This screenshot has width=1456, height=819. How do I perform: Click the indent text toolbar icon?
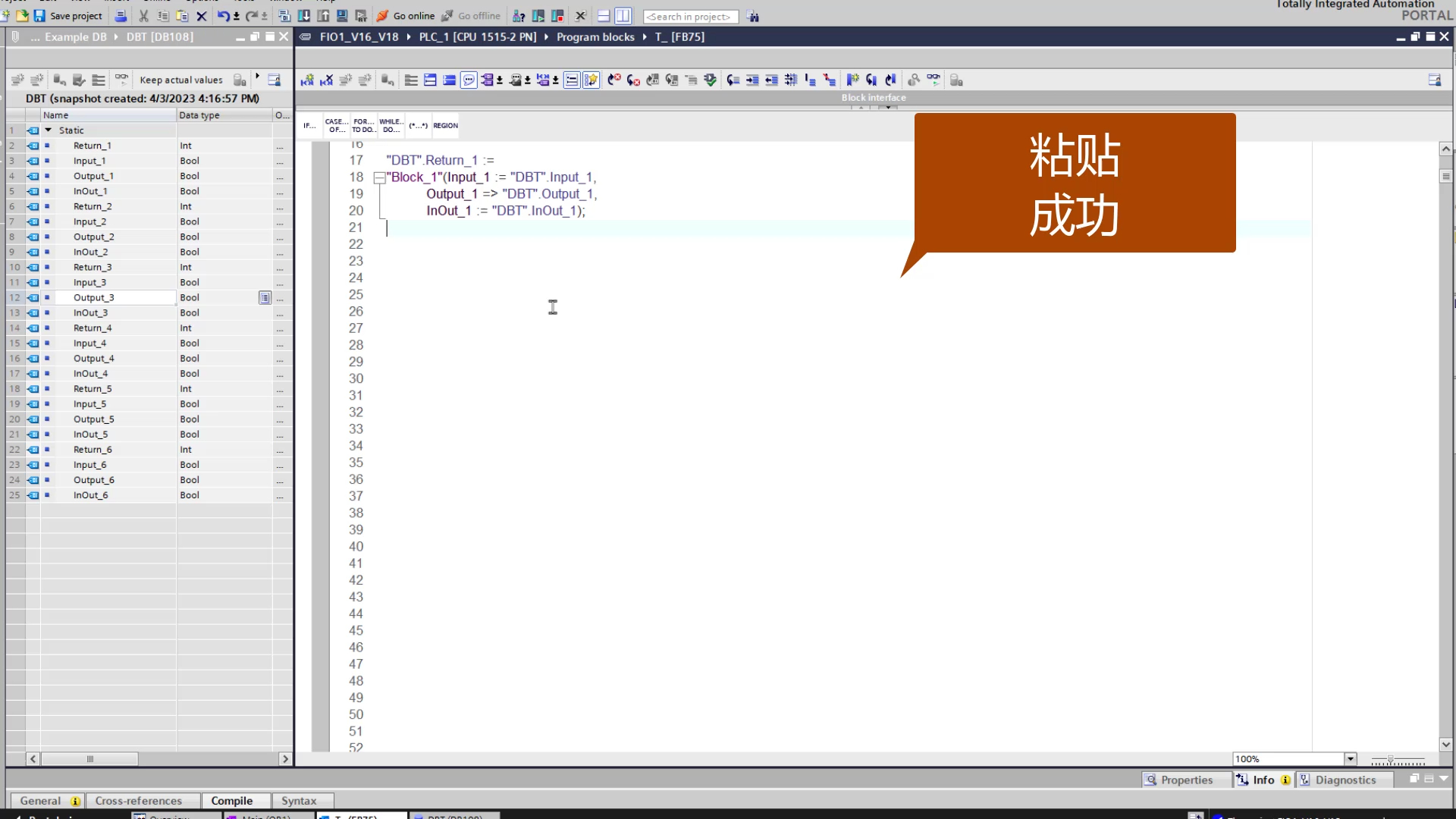pyautogui.click(x=752, y=80)
